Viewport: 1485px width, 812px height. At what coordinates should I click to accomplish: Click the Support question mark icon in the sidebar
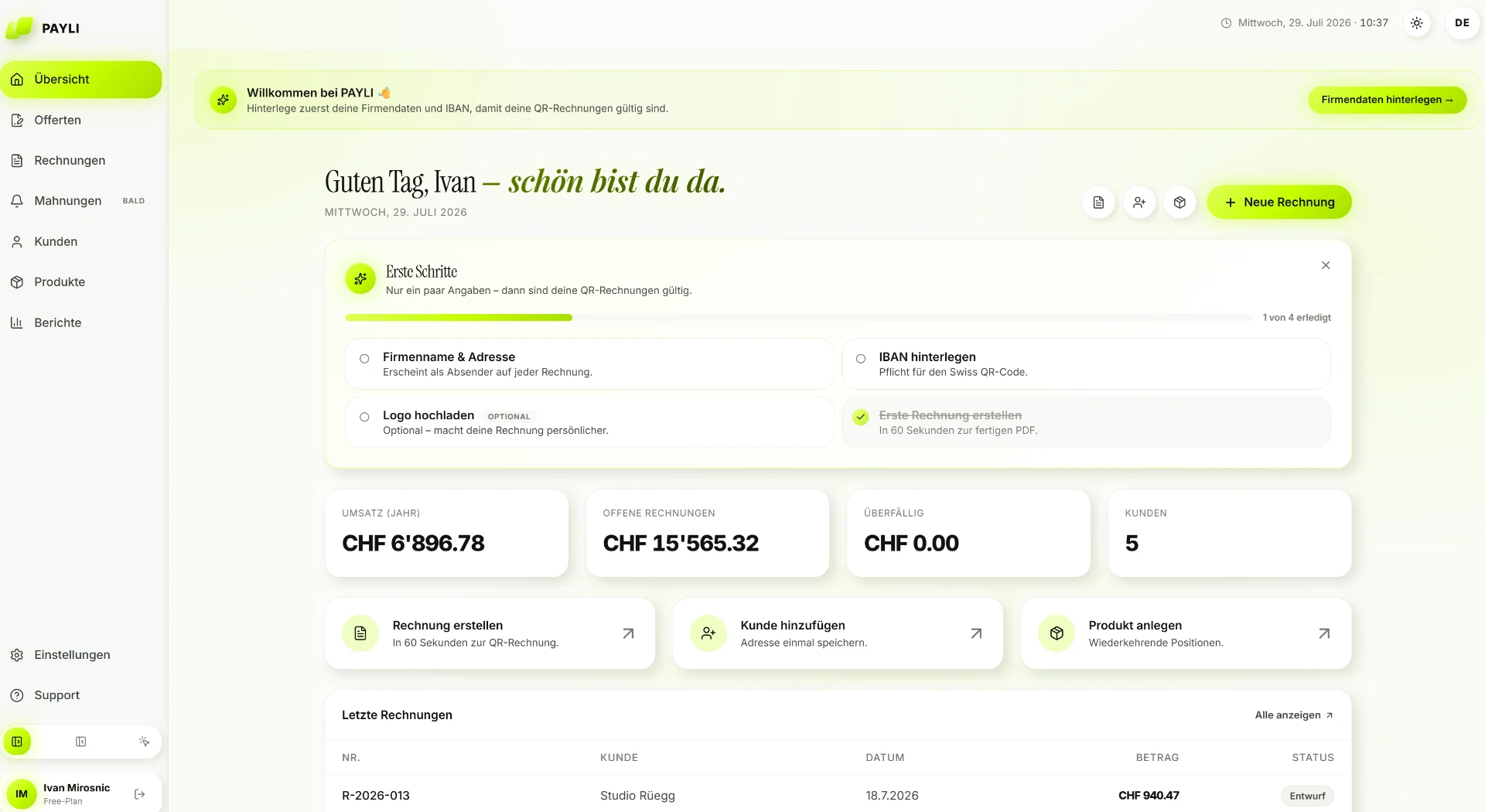17,695
